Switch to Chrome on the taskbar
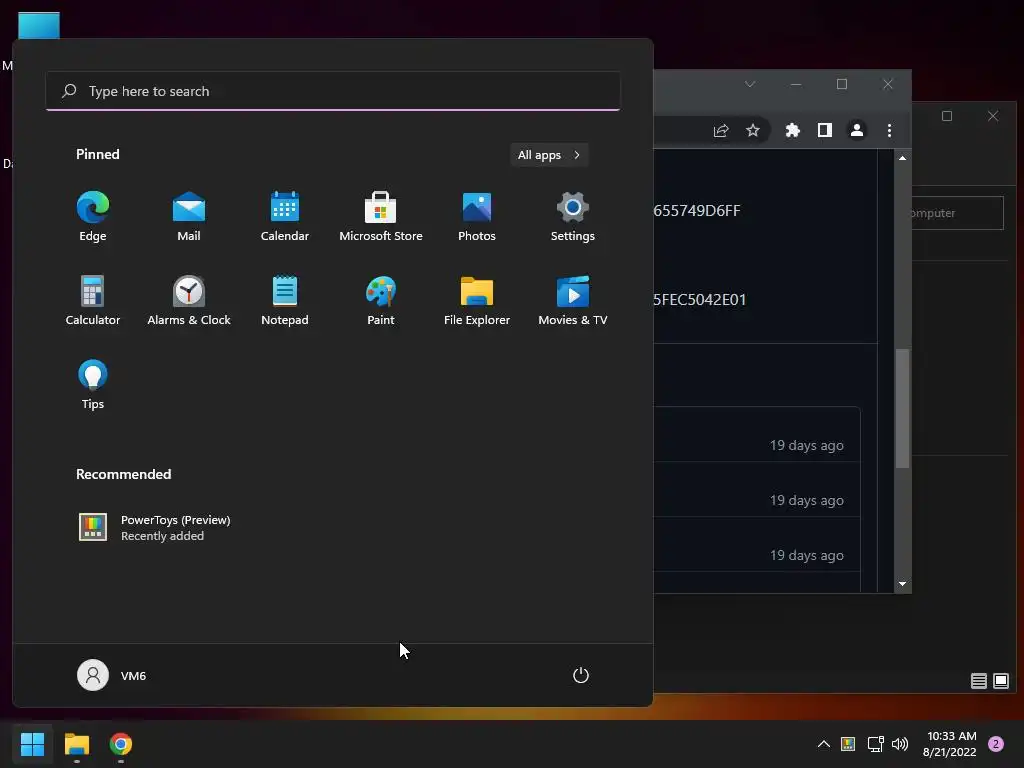 click(121, 744)
